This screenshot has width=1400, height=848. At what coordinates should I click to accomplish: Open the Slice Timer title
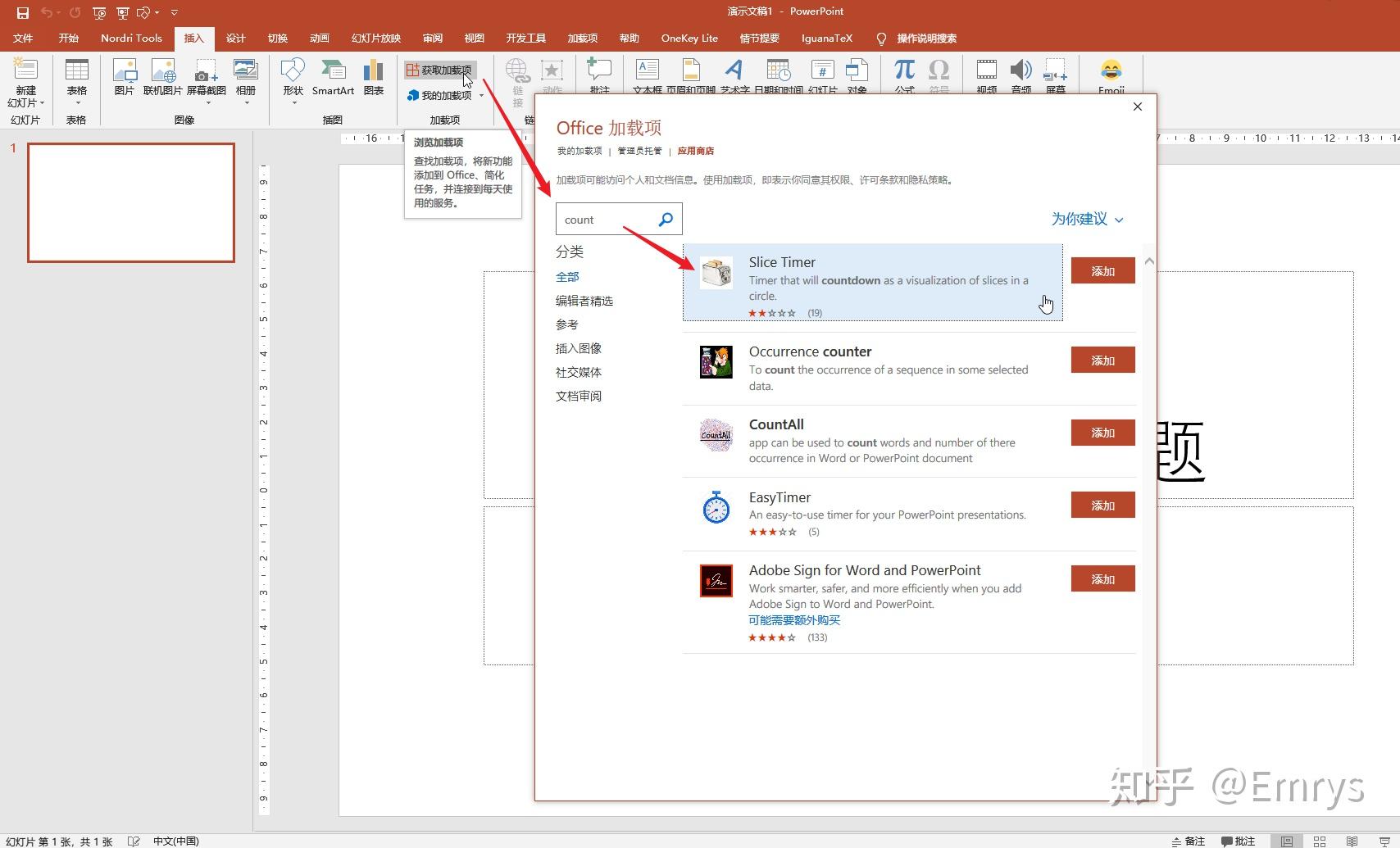click(782, 262)
